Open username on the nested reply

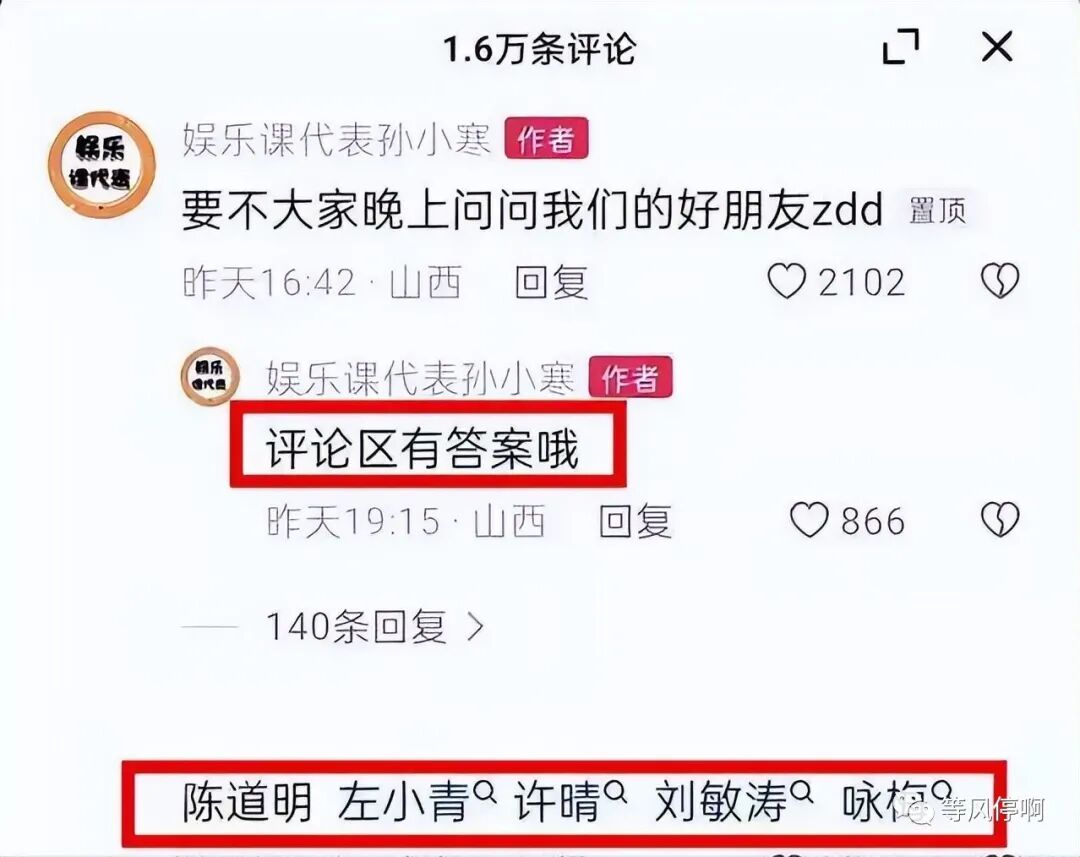pos(420,378)
